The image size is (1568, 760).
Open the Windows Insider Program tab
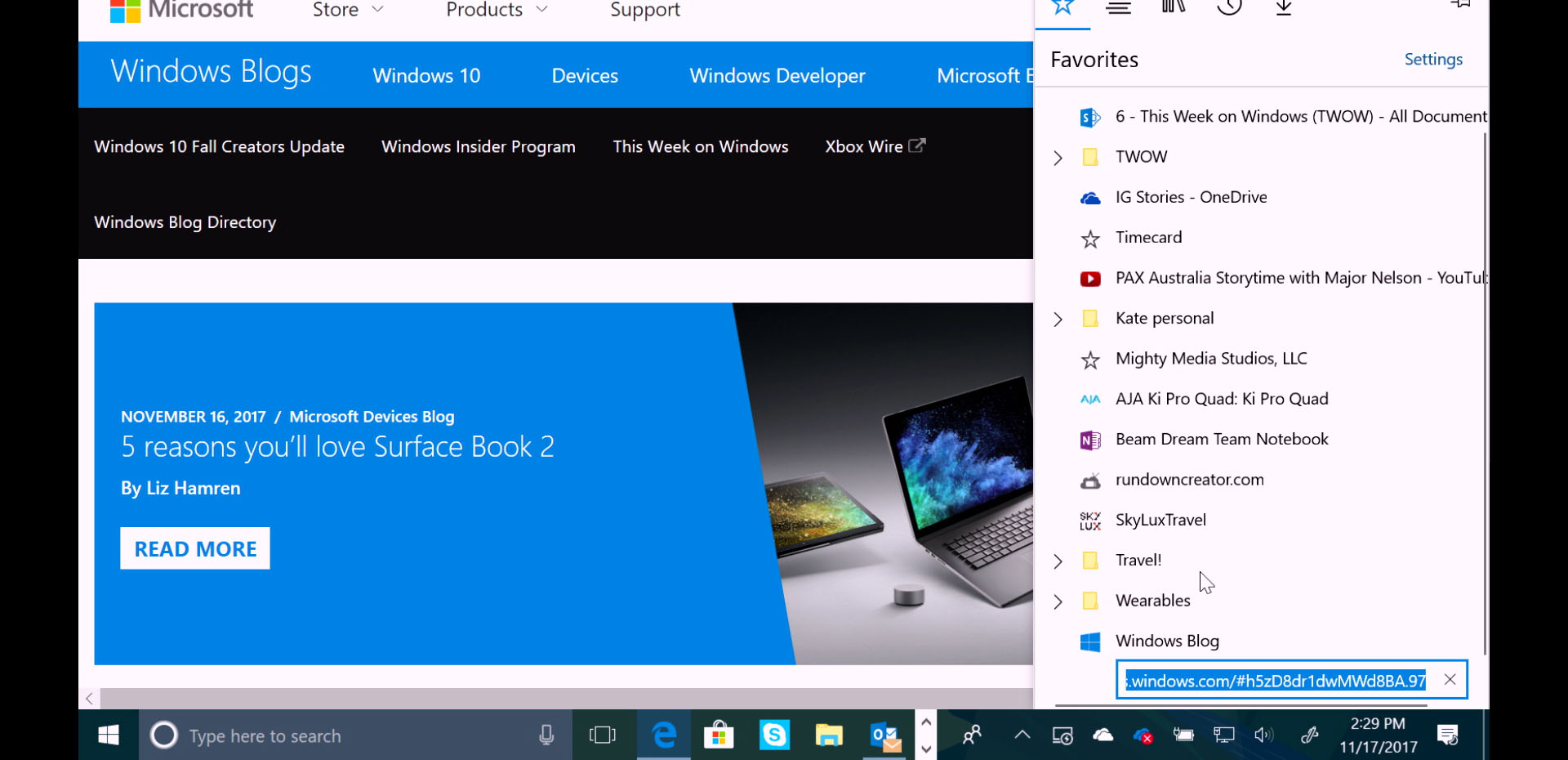[479, 146]
